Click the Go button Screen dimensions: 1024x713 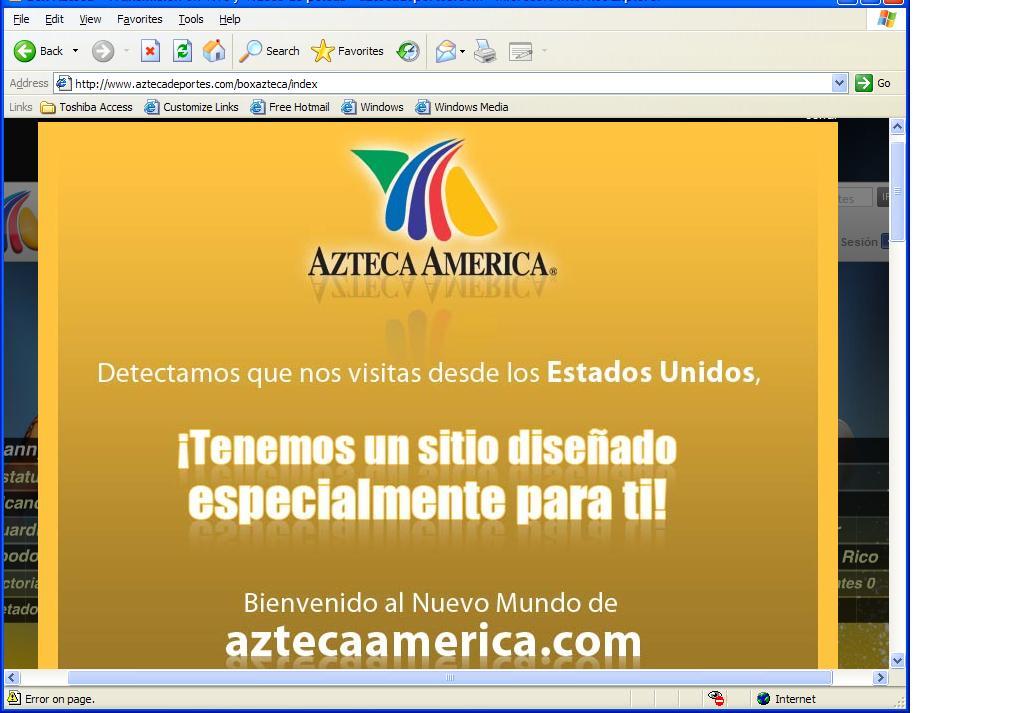[x=873, y=83]
